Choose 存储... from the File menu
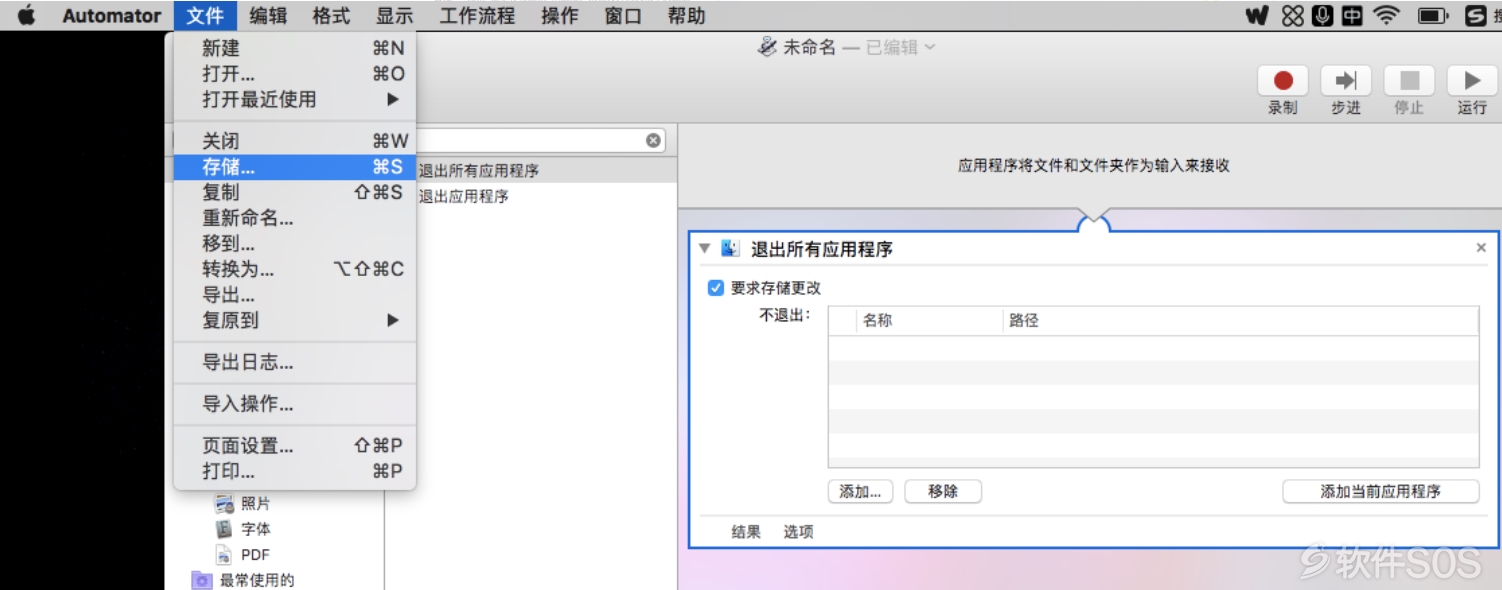Image resolution: width=1502 pixels, height=590 pixels. 295,167
